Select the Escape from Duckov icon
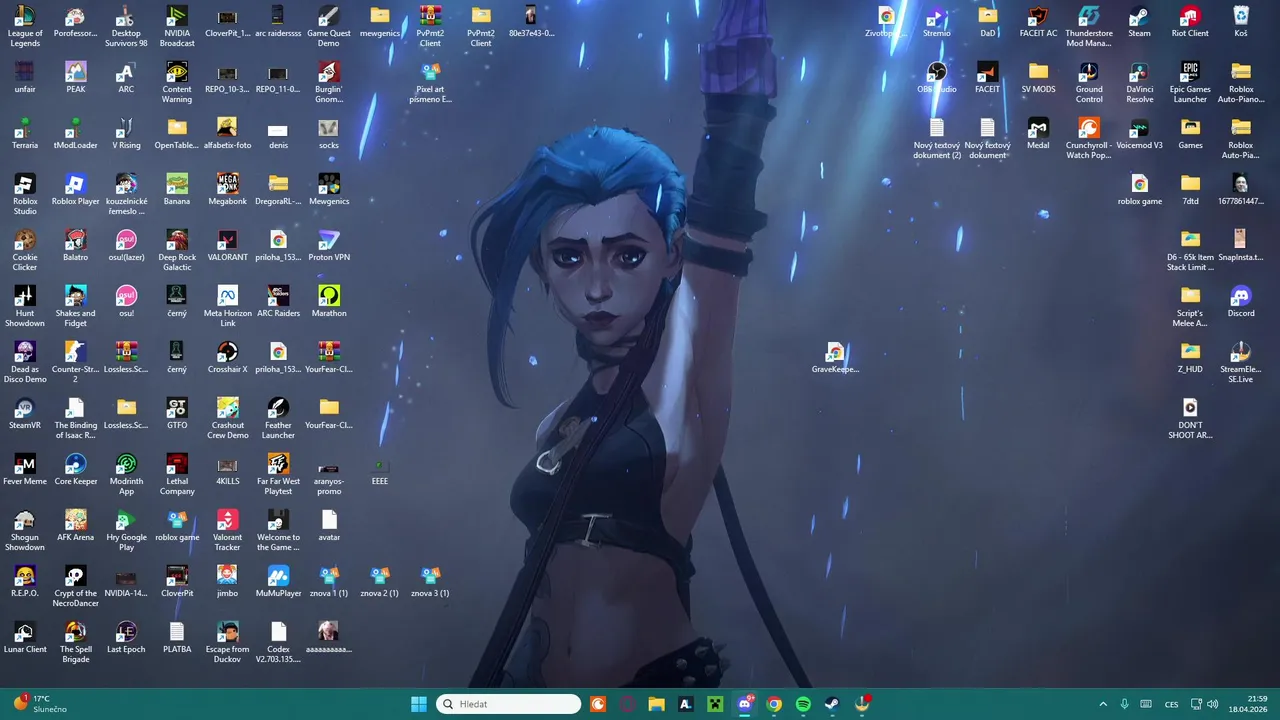 227,642
